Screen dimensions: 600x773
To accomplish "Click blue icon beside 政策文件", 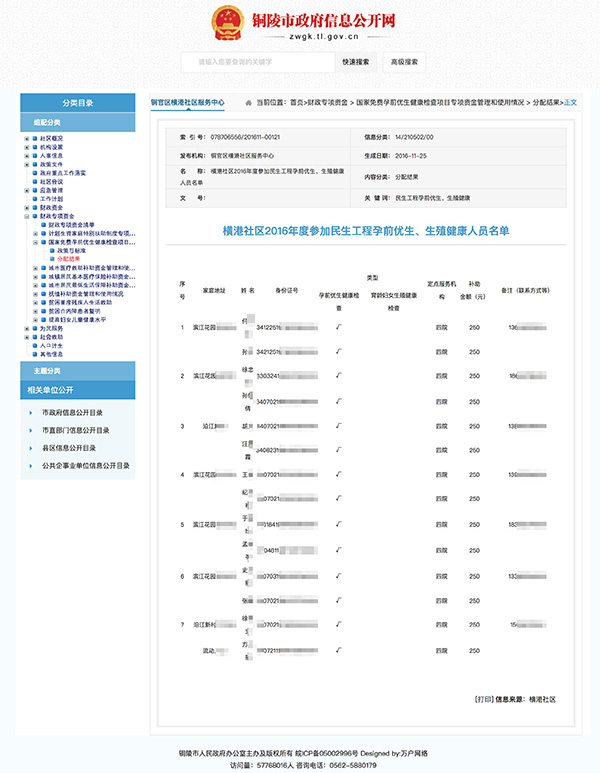I will pos(35,164).
